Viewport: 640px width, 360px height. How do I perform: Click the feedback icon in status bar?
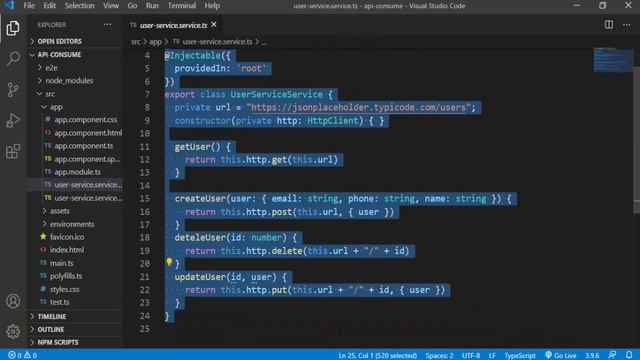(x=612, y=355)
